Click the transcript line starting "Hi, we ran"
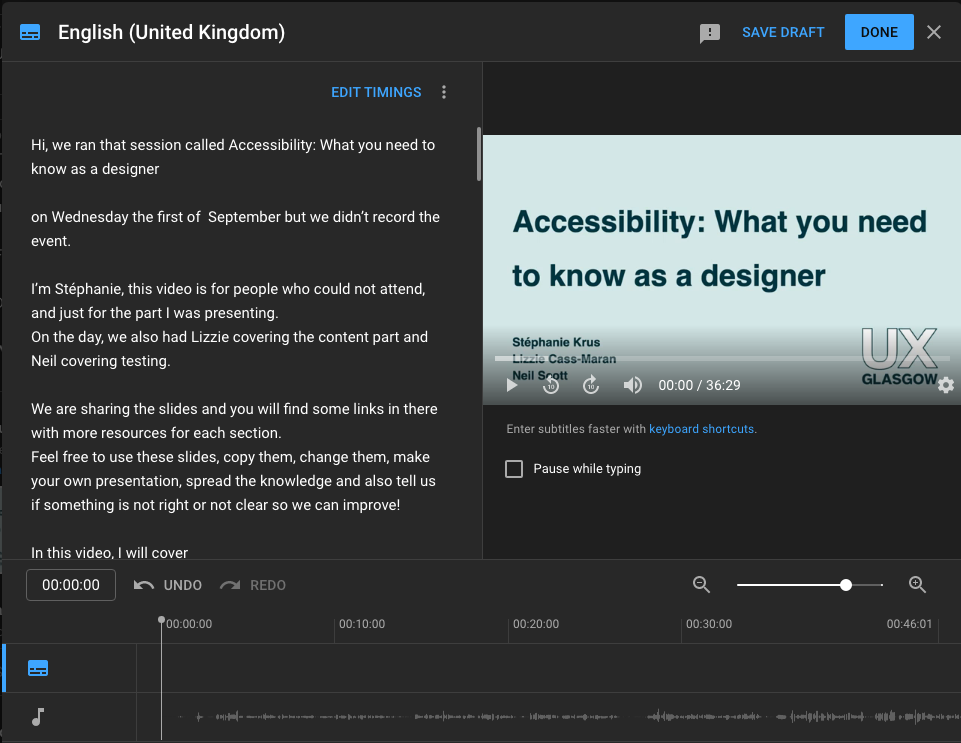The image size is (961, 743). pyautogui.click(x=233, y=145)
